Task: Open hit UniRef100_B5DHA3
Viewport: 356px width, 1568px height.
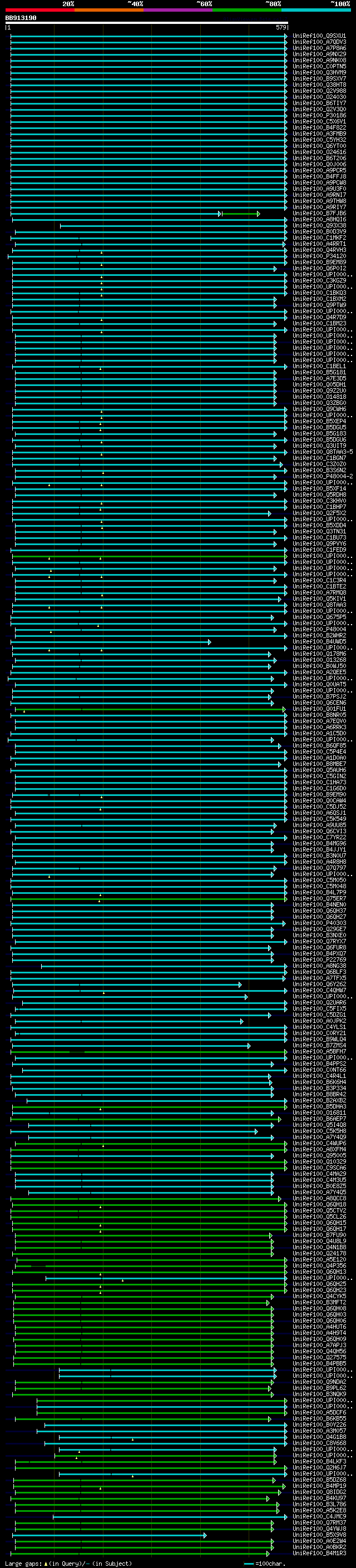Action: click(x=319, y=1106)
